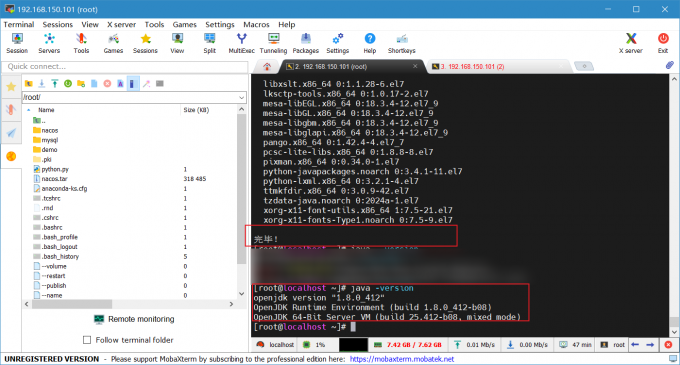The height and width of the screenshot is (365, 680).
Task: Close monitoring bar with red X
Action: pos(668,345)
